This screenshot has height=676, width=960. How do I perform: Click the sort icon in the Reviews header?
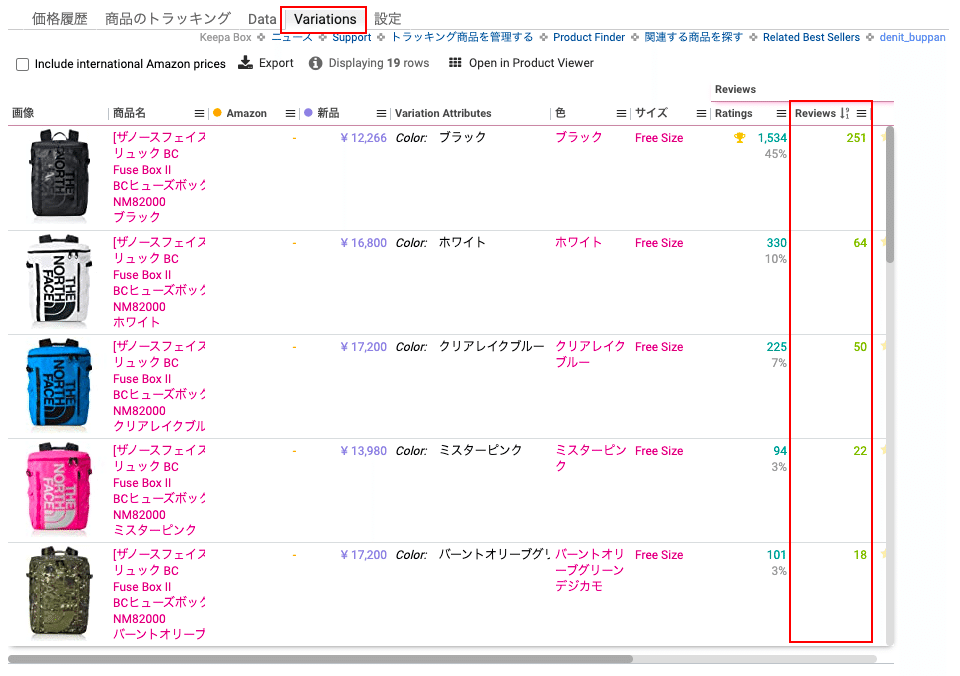845,114
